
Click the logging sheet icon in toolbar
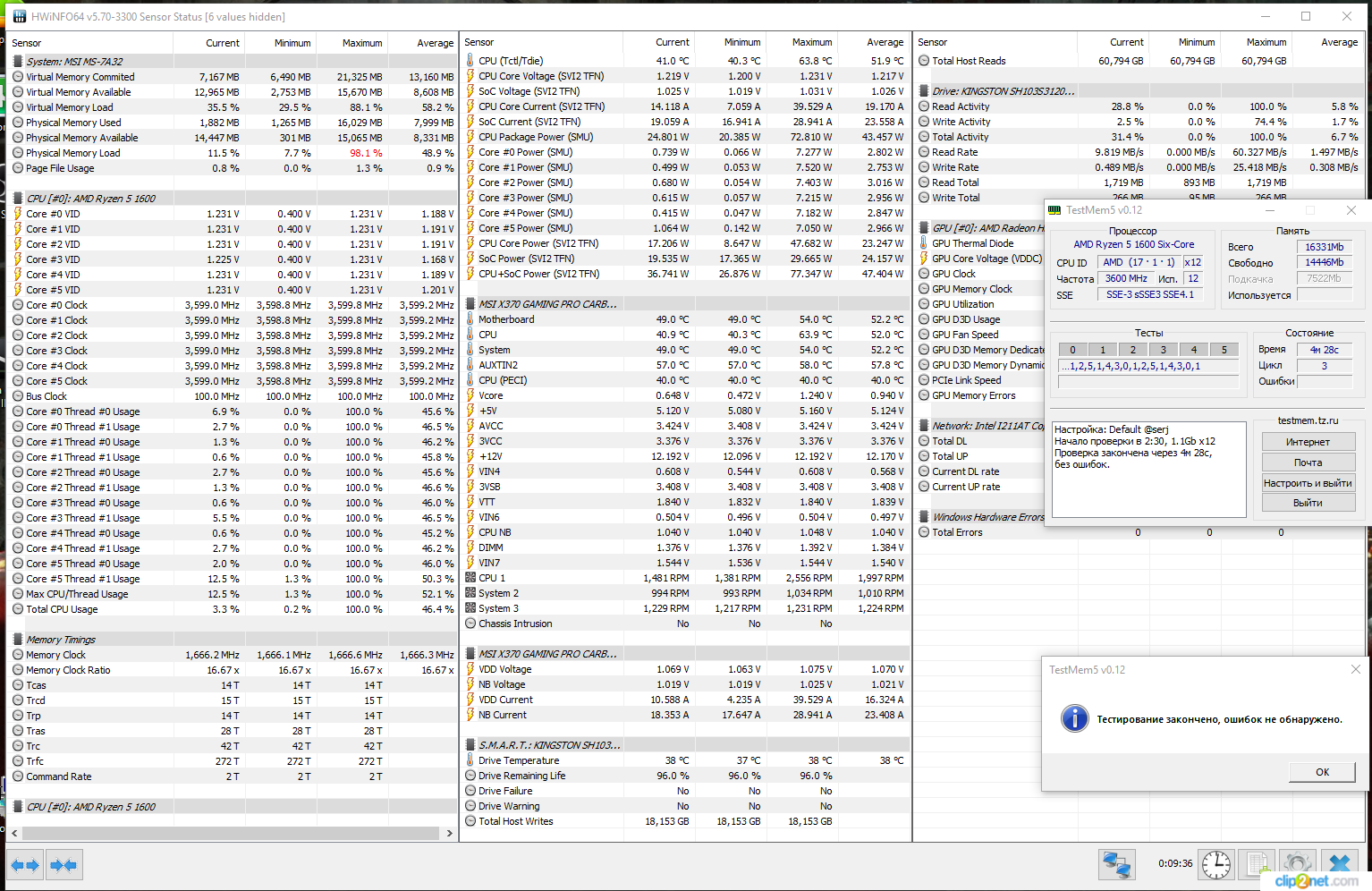point(1258,864)
